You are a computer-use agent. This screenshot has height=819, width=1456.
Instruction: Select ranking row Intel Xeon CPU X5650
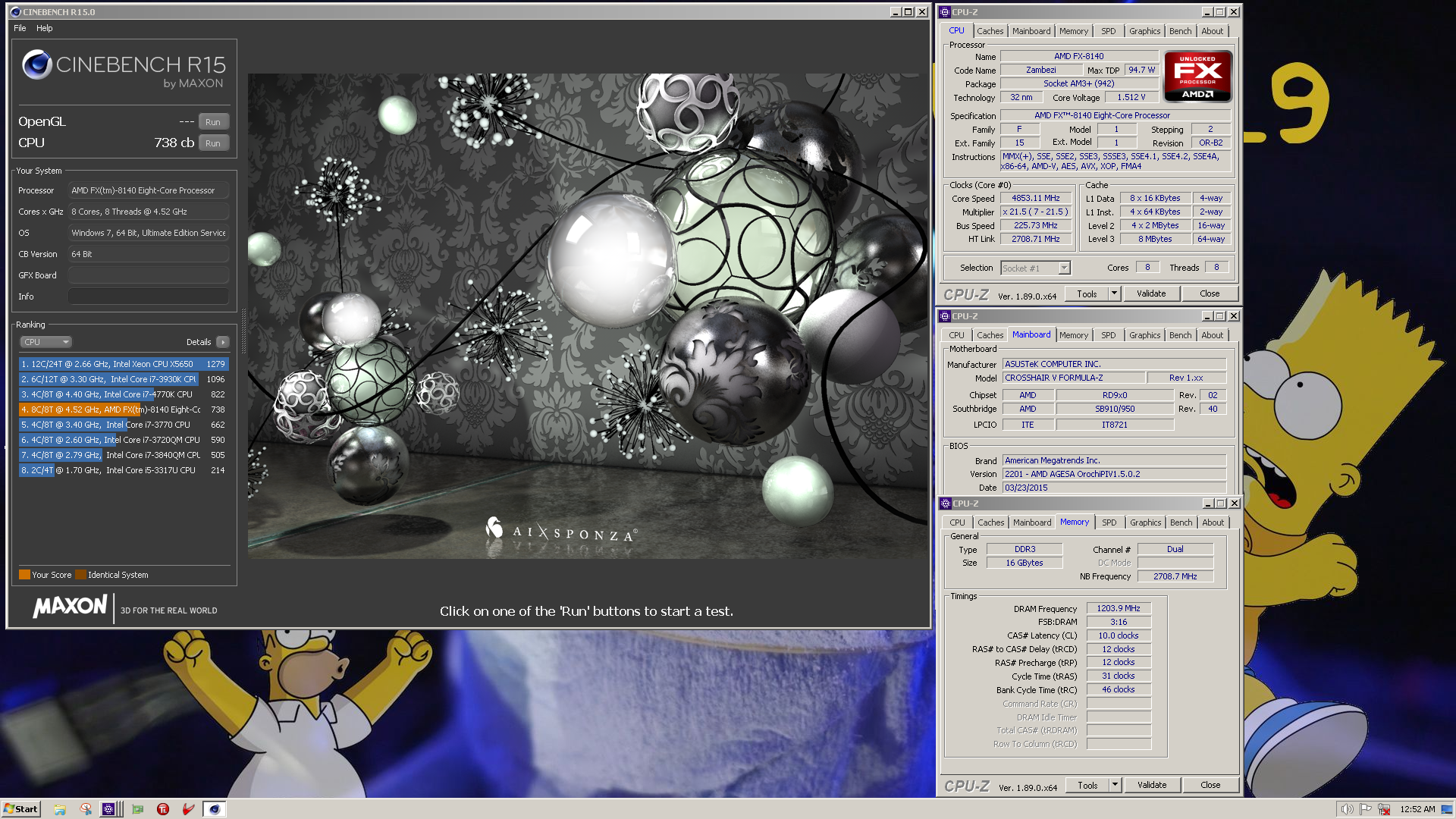pos(123,364)
